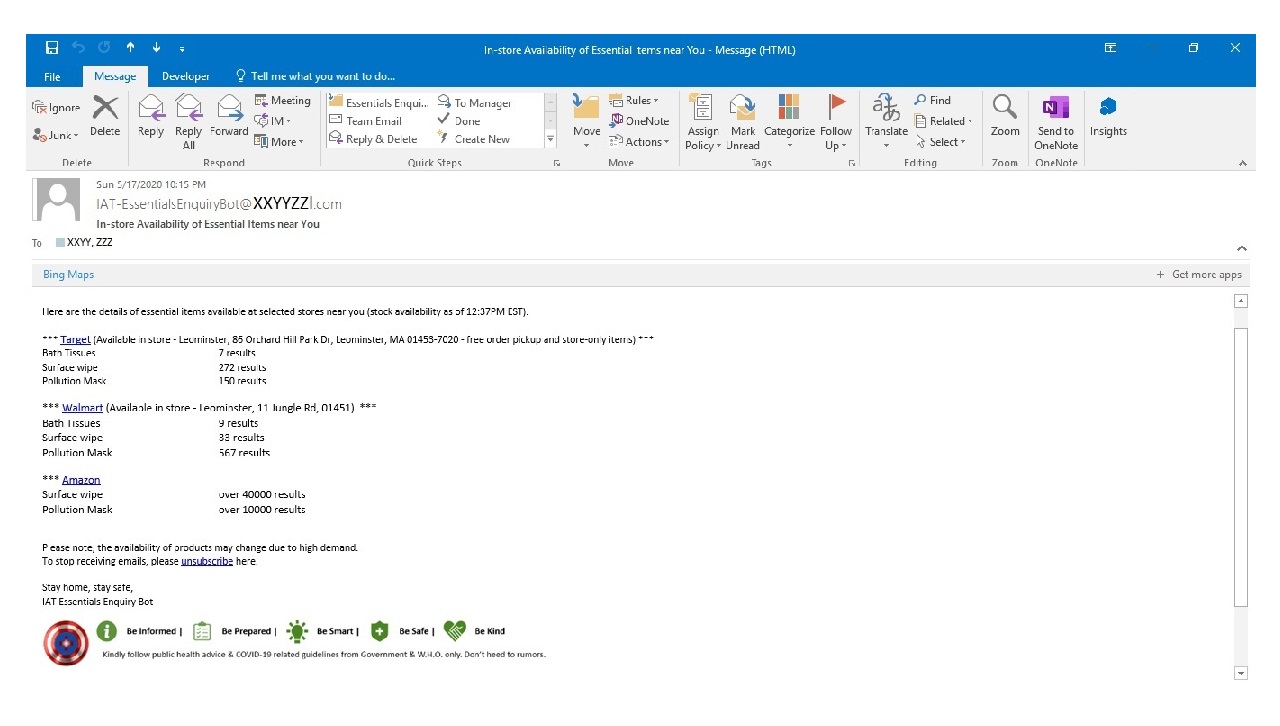
Task: Reply with a Meeting
Action: tap(282, 100)
